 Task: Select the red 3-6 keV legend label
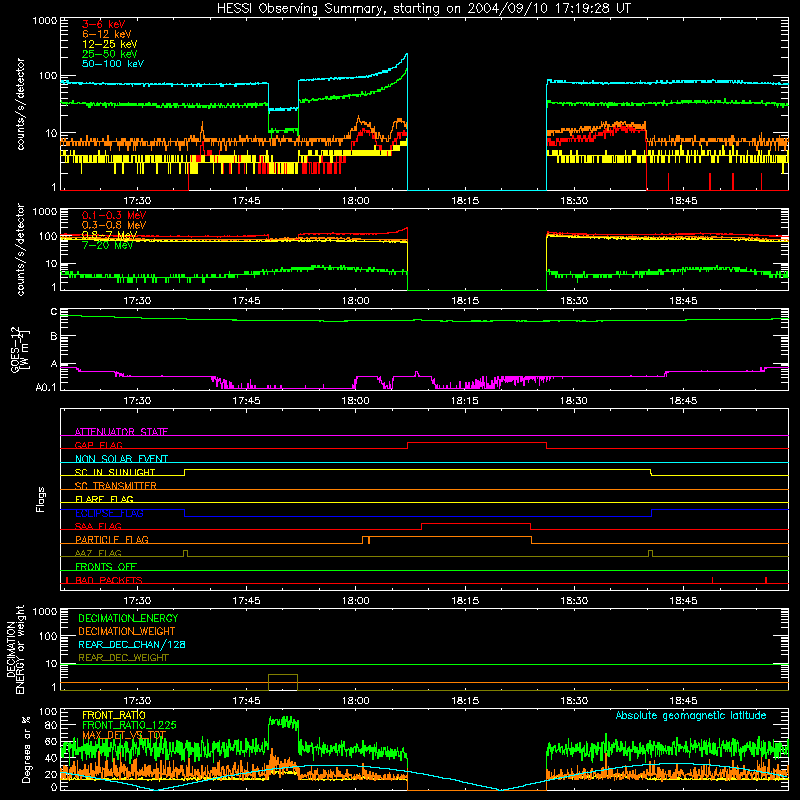click(x=103, y=24)
